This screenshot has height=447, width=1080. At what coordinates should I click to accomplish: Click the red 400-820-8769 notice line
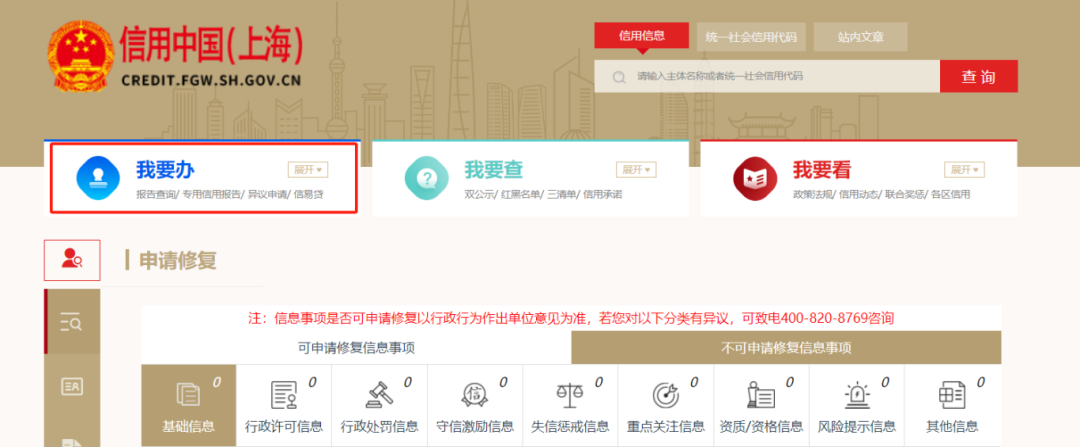(x=571, y=318)
